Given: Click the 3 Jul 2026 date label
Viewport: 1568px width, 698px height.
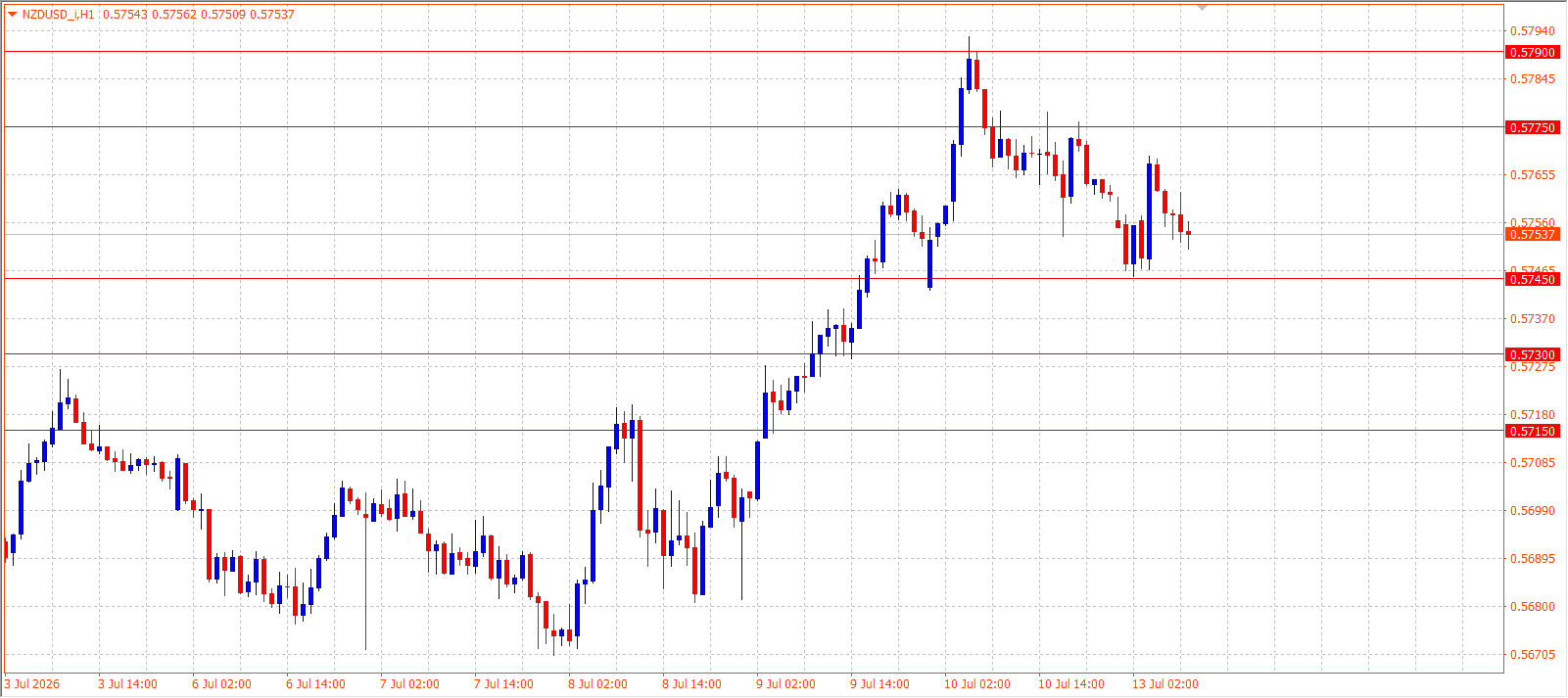Looking at the screenshot, I should coord(32,684).
